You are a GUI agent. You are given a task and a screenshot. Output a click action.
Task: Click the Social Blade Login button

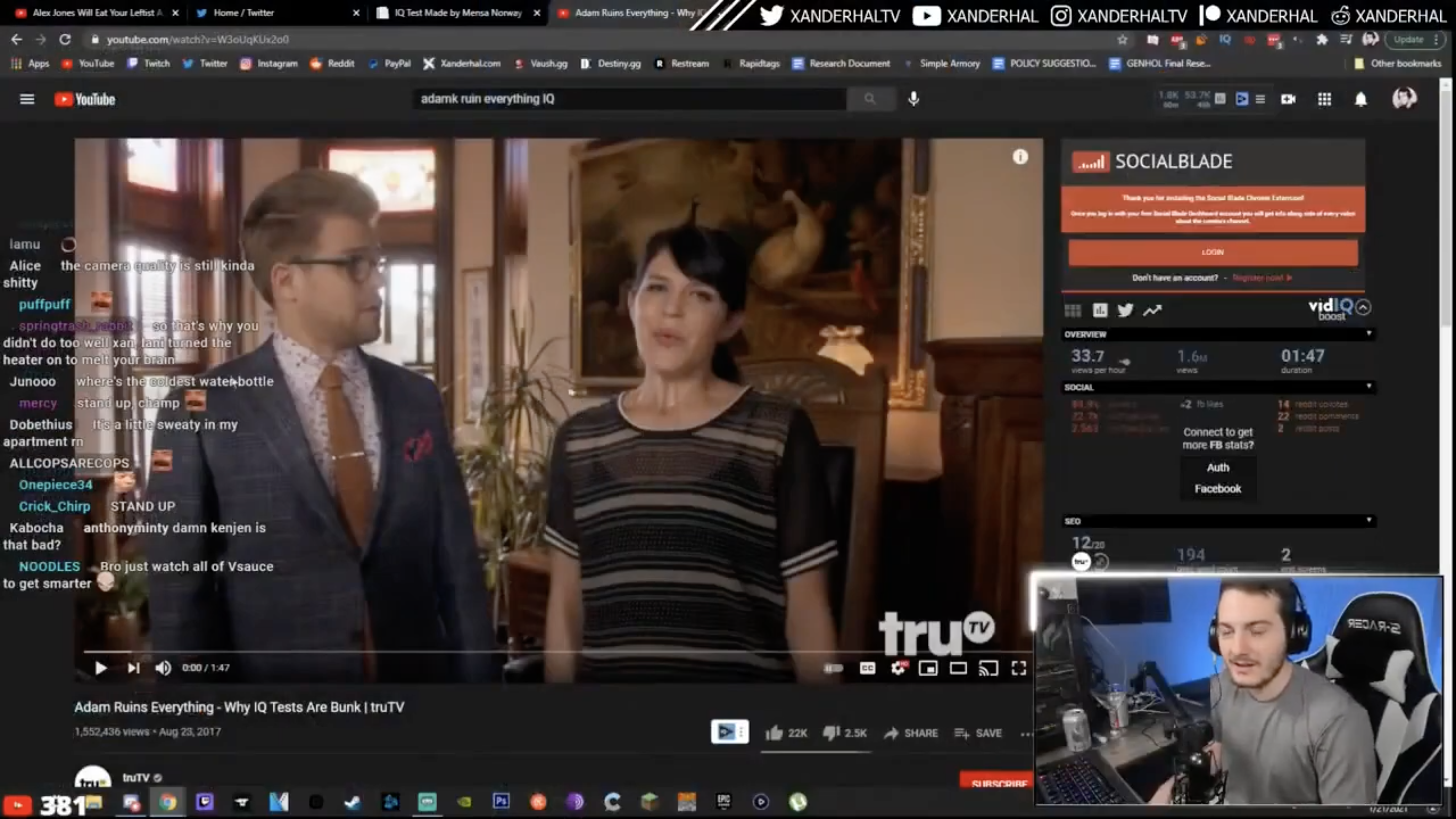1213,252
